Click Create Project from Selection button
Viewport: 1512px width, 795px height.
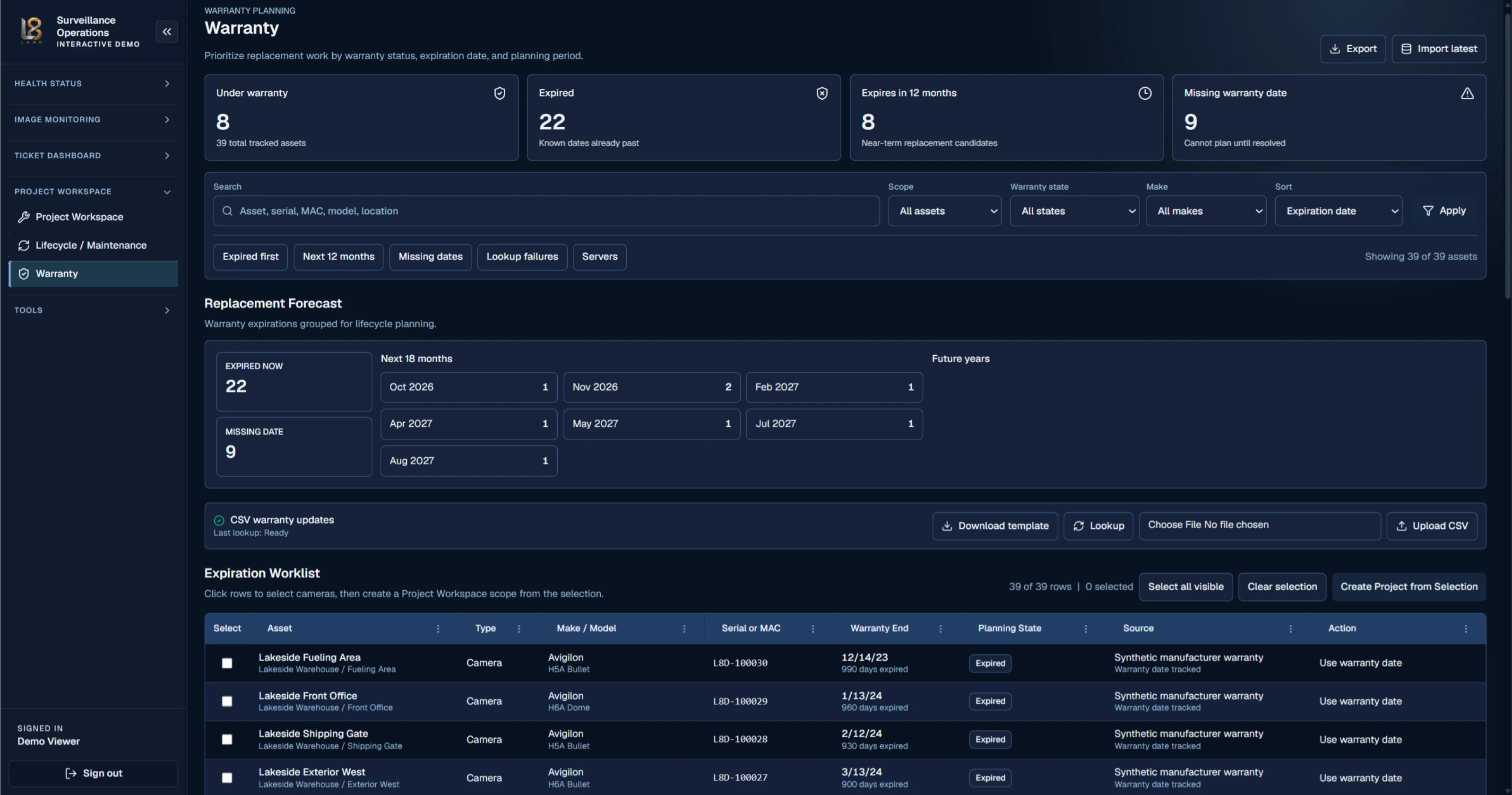(x=1408, y=586)
